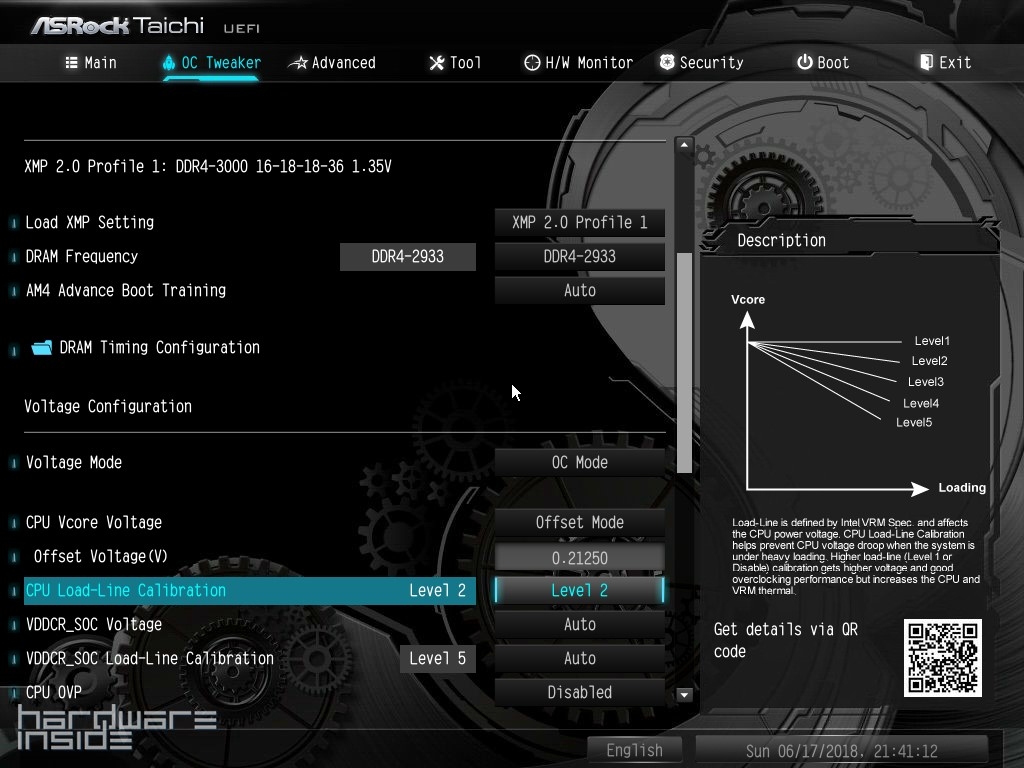Toggle CPU OVP Disabled setting
The image size is (1024, 768).
tap(579, 692)
